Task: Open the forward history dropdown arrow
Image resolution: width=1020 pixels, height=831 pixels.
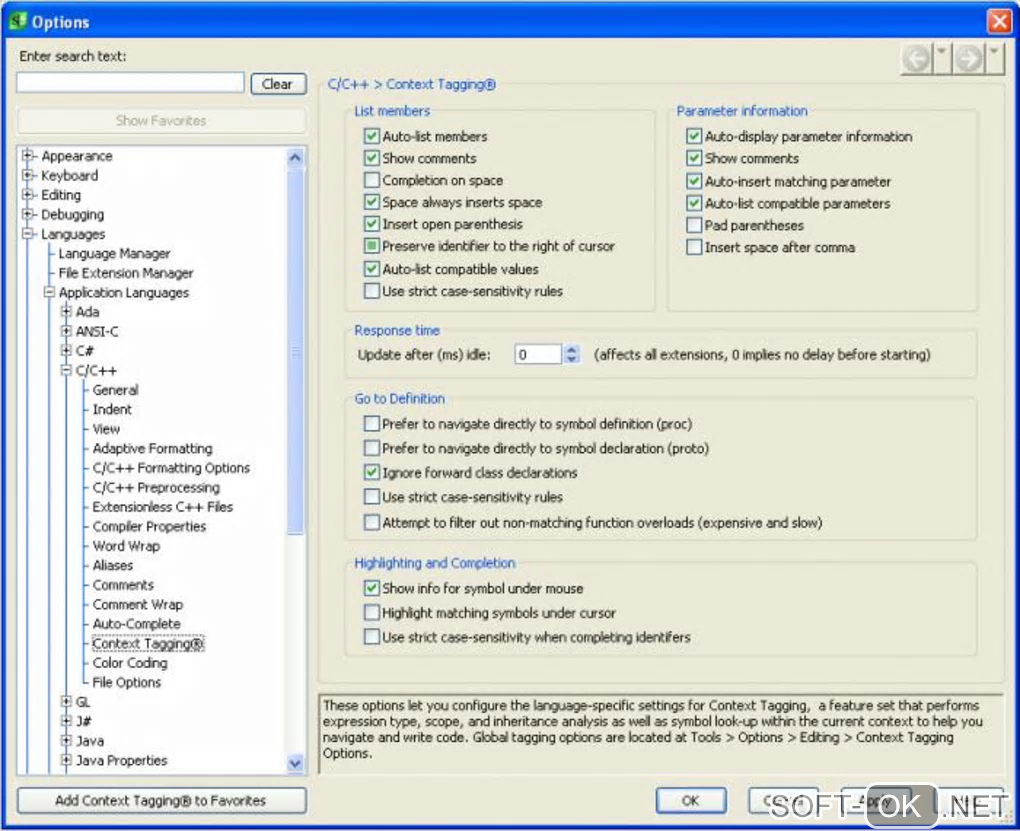Action: pyautogui.click(x=995, y=59)
